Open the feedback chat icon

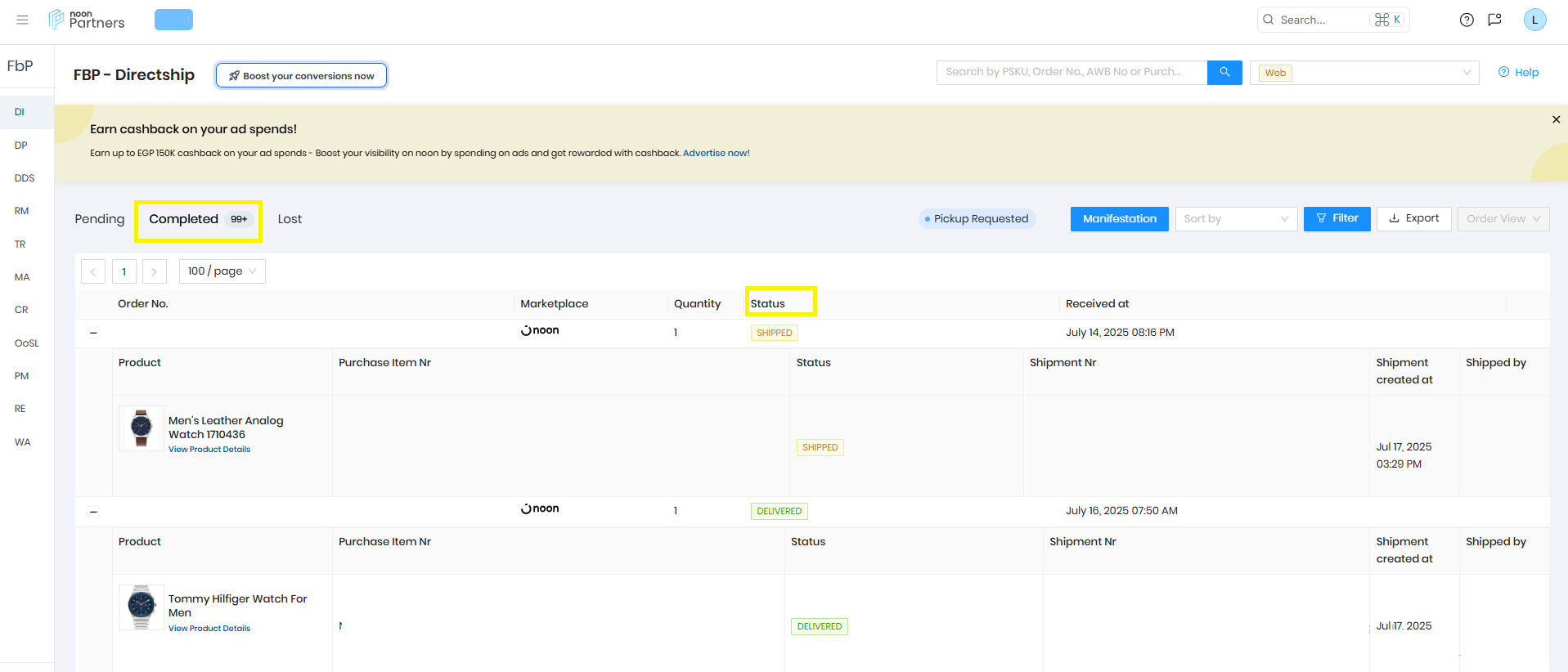click(1494, 20)
